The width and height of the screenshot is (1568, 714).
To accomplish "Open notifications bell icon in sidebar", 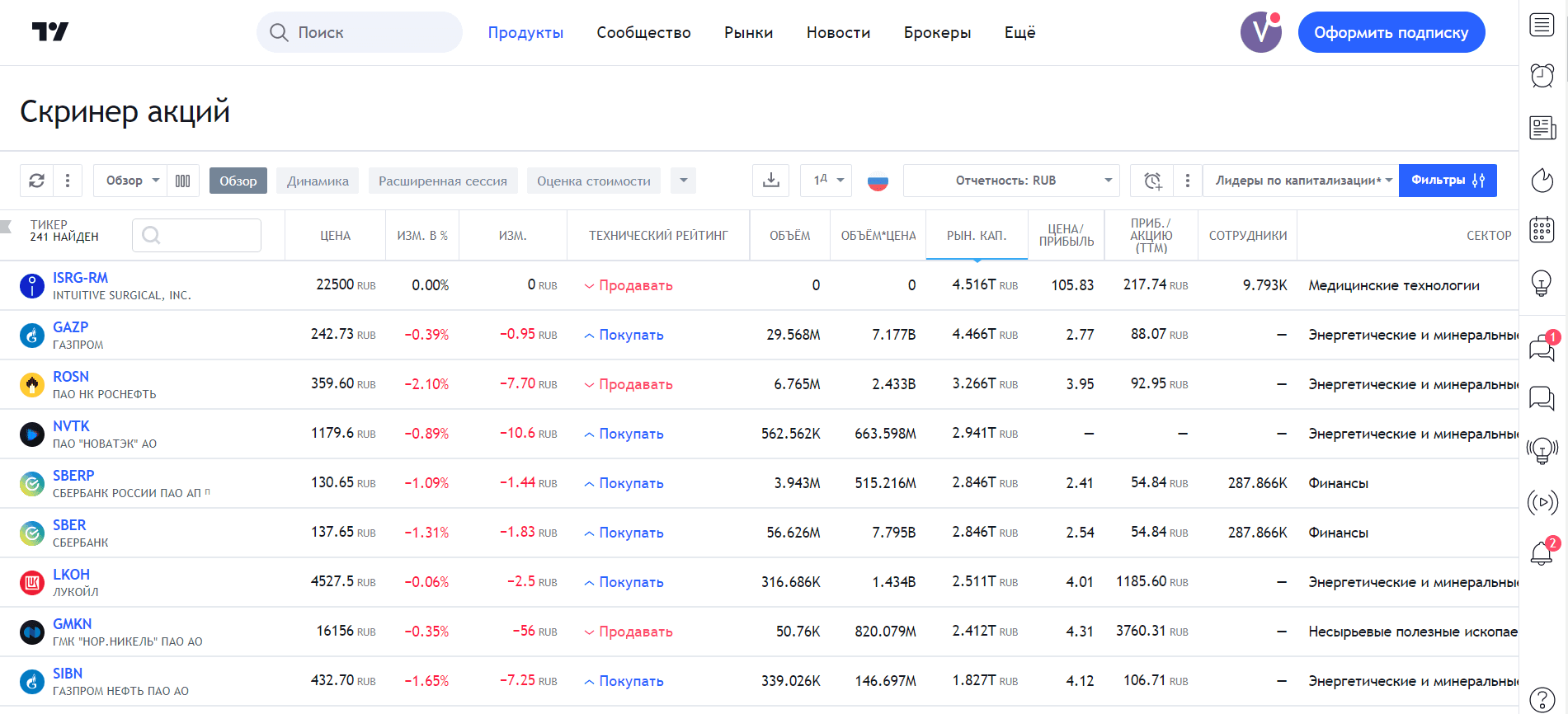I will tap(1542, 552).
